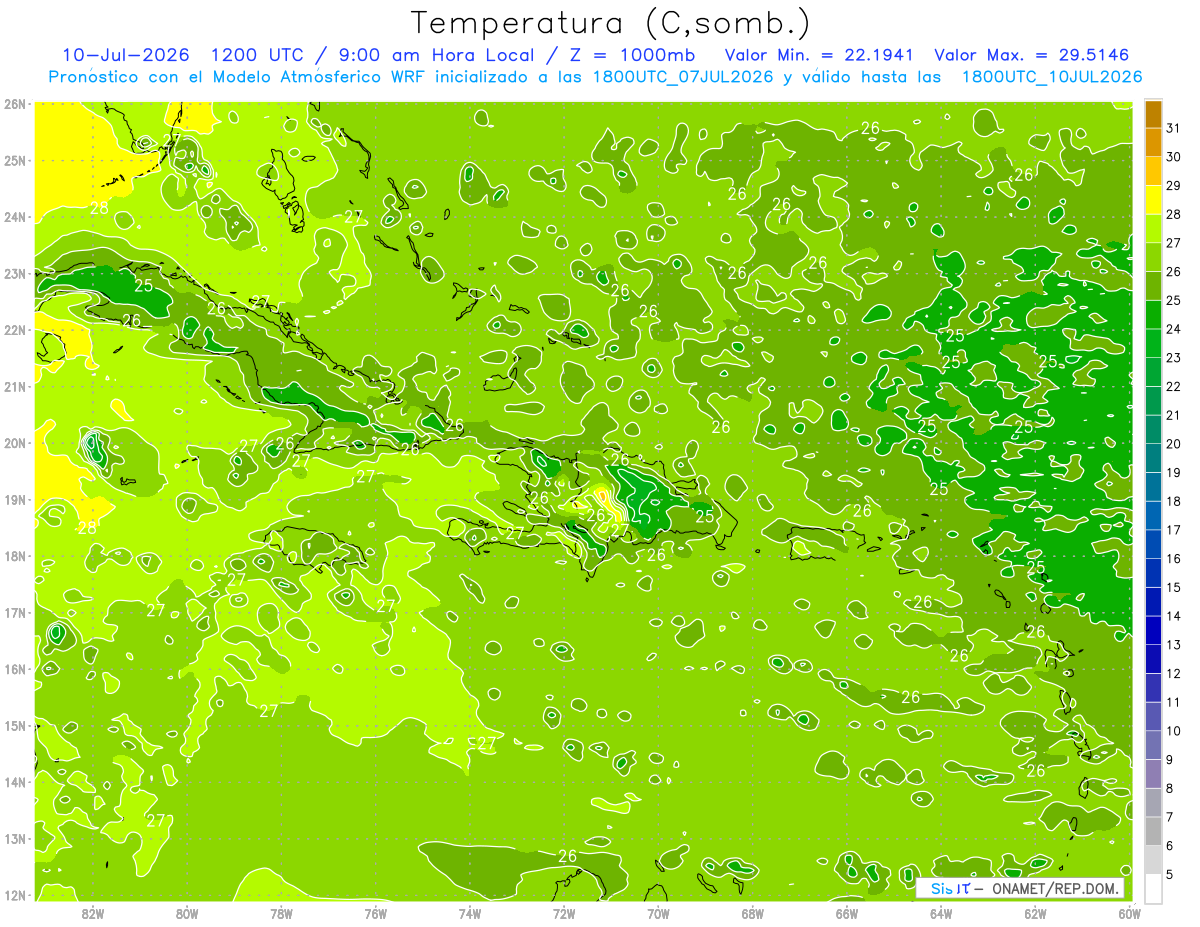The height and width of the screenshot is (927, 1200).
Task: Click the blue color bar segment between 14 and 15
Action: pyautogui.click(x=1153, y=602)
